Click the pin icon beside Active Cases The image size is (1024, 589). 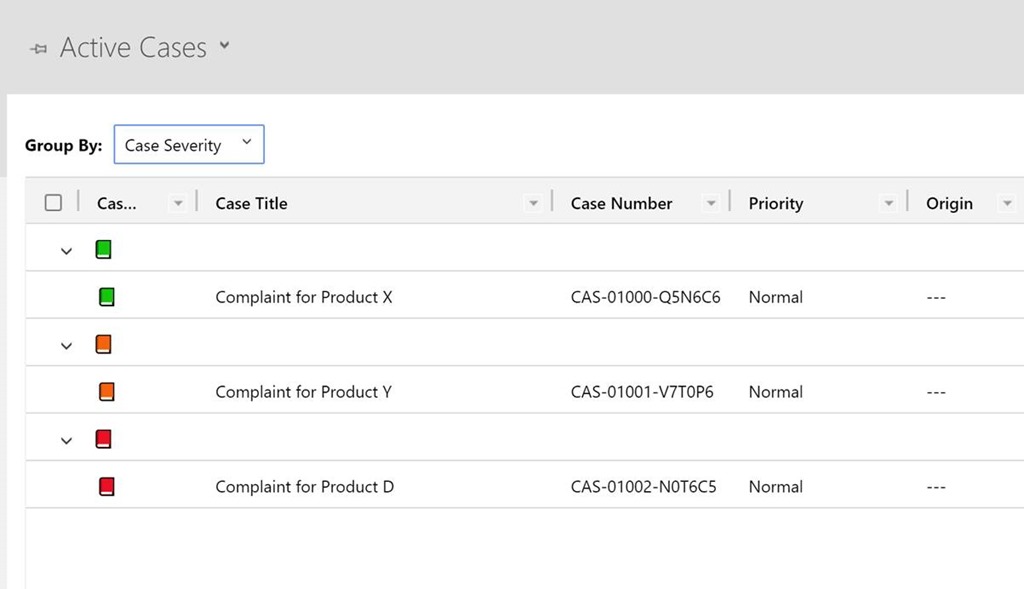(x=39, y=49)
